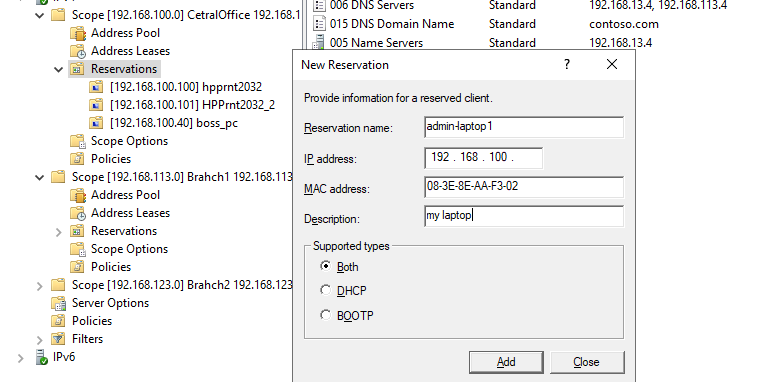Click the Address Leases icon under Brahch1 scope
The width and height of the screenshot is (759, 382).
tap(77, 213)
